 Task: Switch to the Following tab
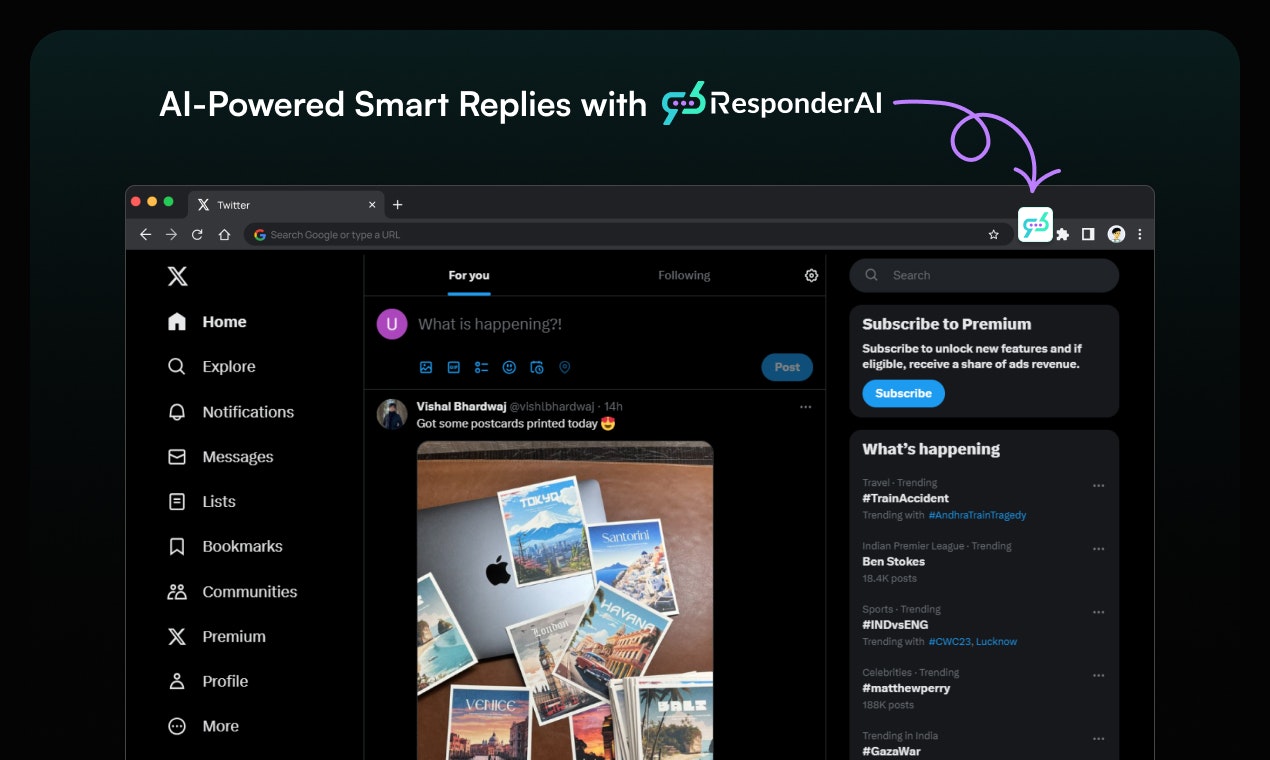(684, 276)
